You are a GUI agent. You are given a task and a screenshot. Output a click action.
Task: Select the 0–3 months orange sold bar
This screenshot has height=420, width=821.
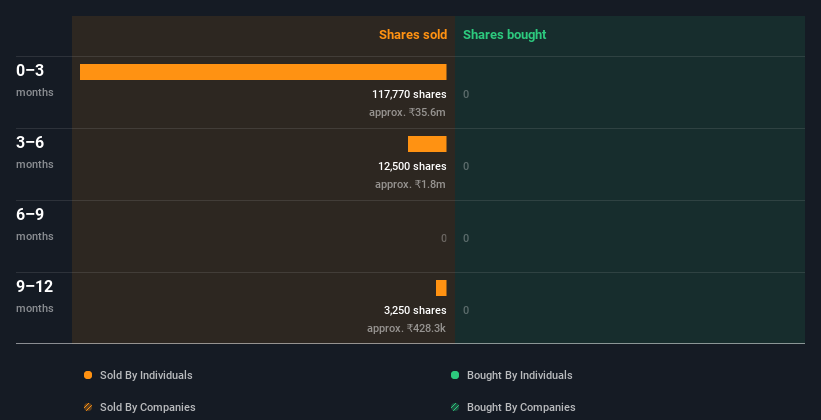click(x=263, y=72)
